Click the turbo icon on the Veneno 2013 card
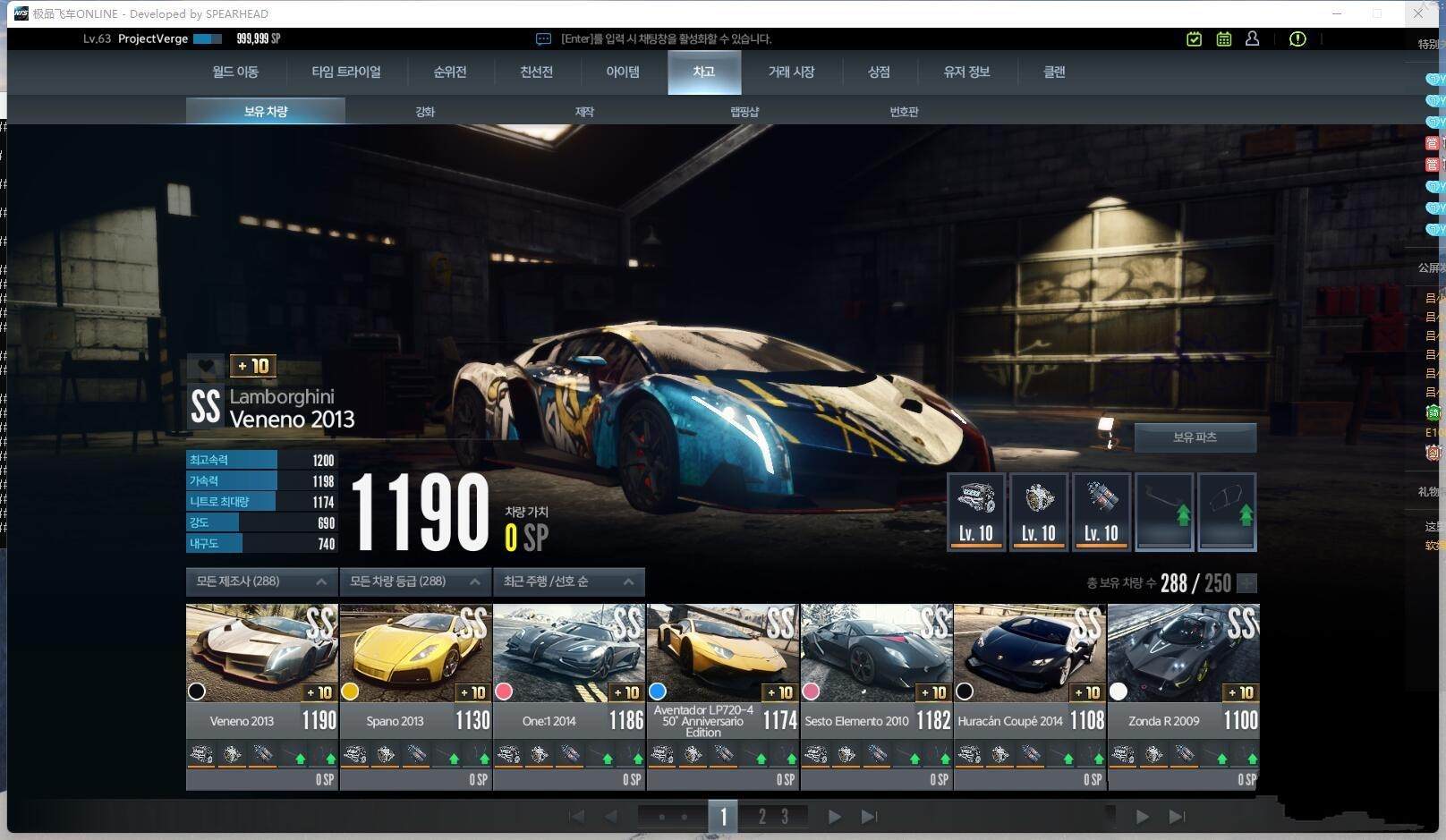The image size is (1446, 840). click(232, 756)
